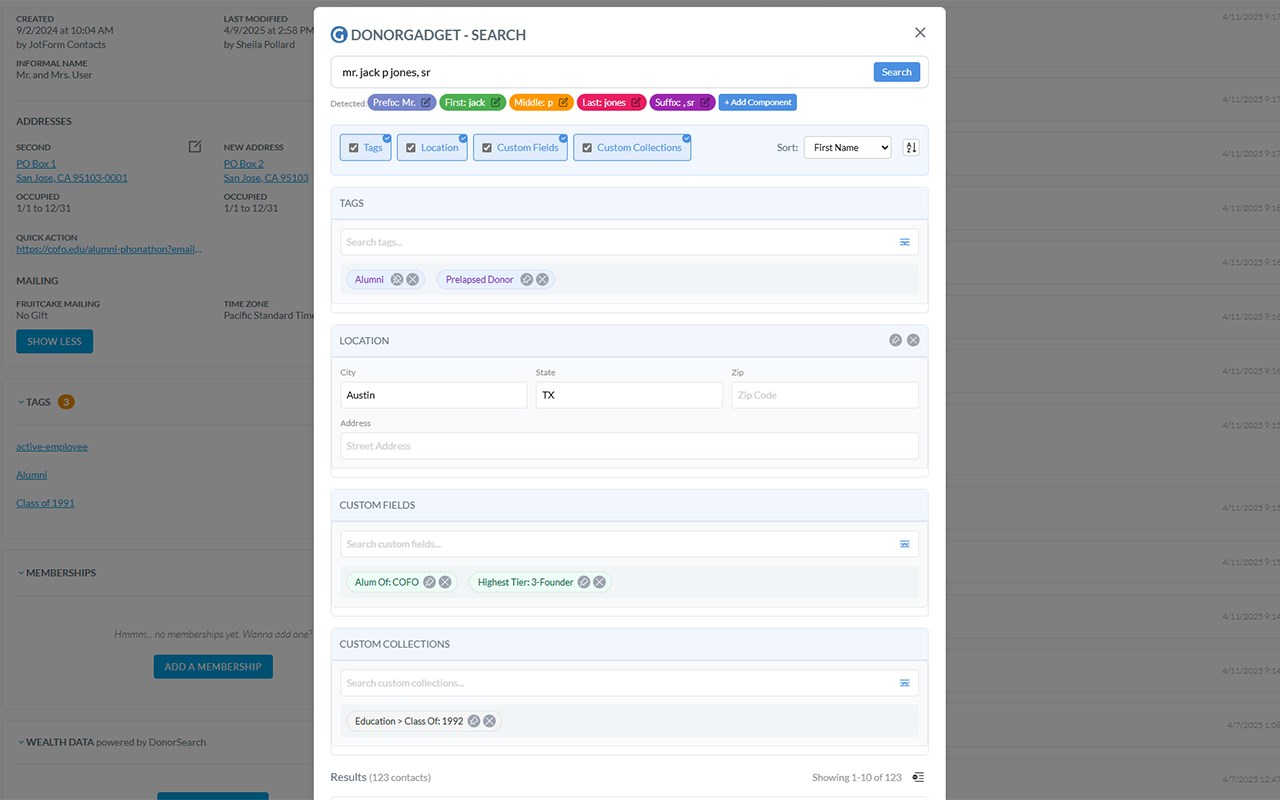Remove the Prelapsed Donor tag chip
Viewport: 1280px width, 800px height.
(x=542, y=280)
